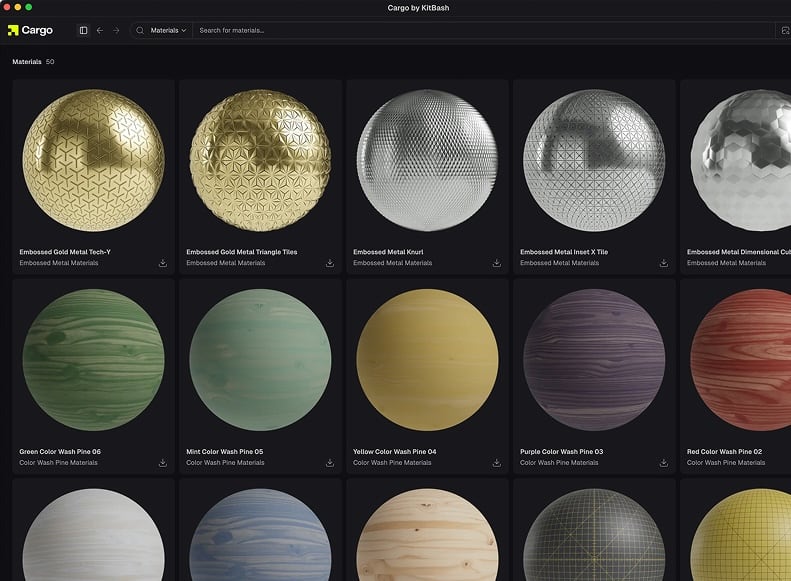Download Purple Color Wash Pine 03

664,462
